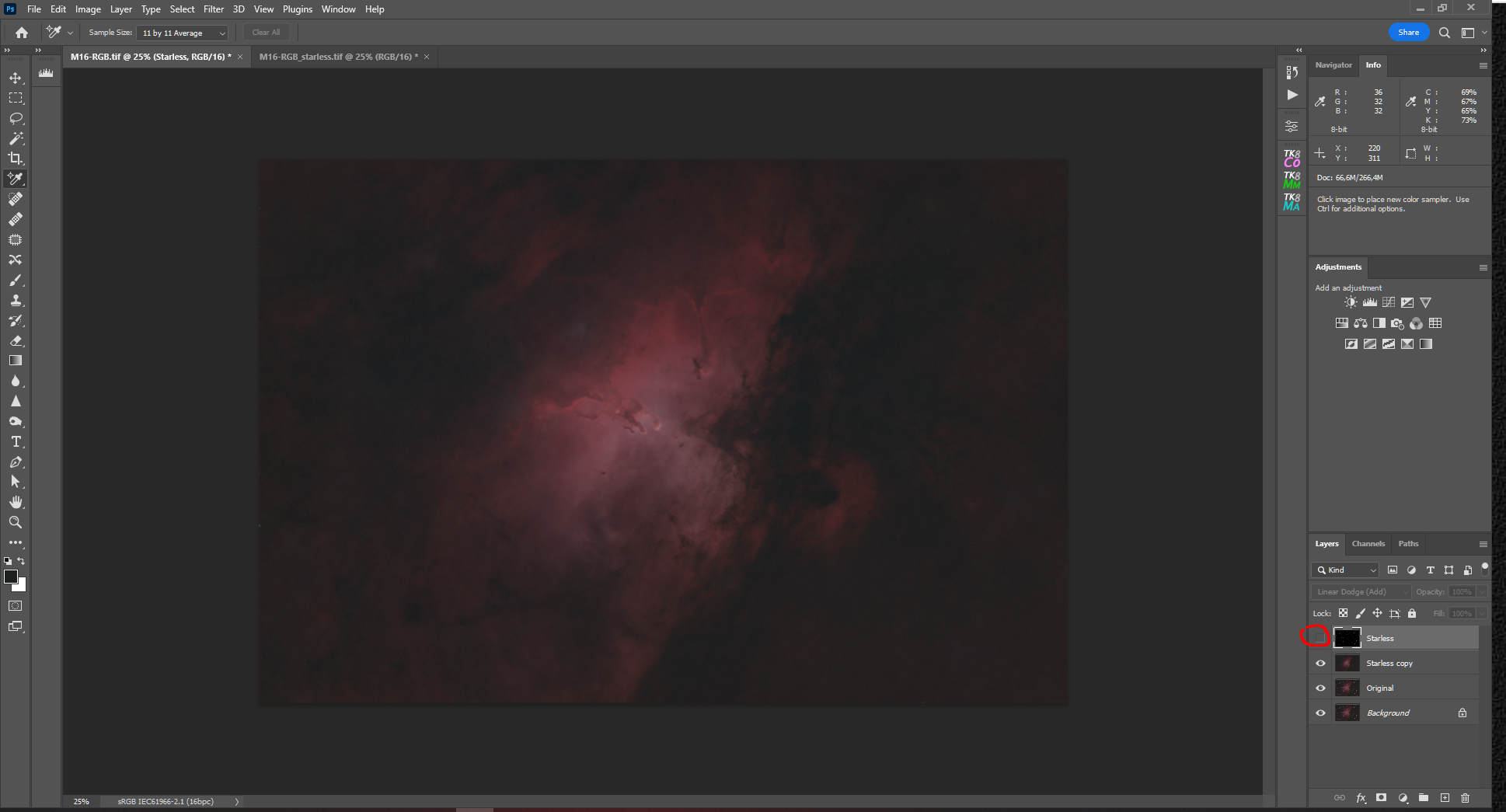Switch to the Channels tab
This screenshot has height=812, width=1506.
(x=1368, y=544)
